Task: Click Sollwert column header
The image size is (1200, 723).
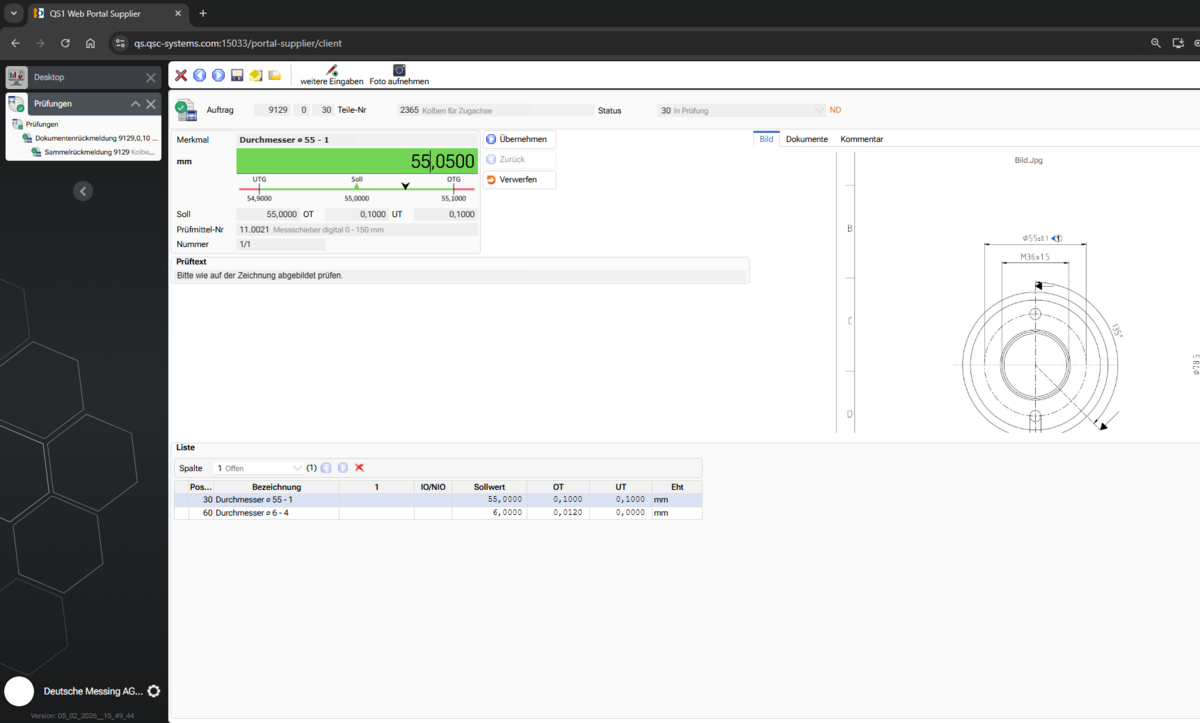Action: (490, 487)
